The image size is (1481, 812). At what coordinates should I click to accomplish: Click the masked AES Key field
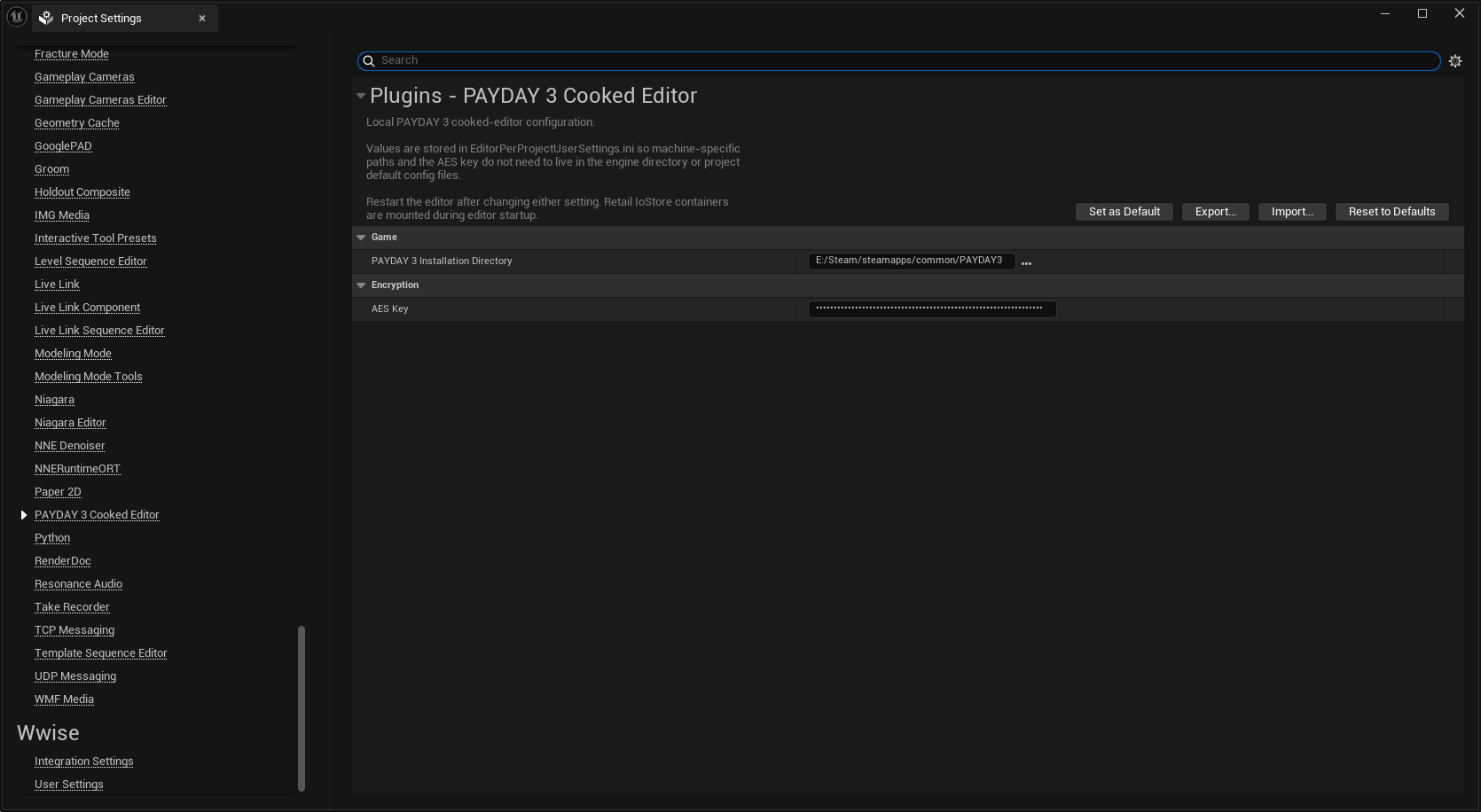[x=932, y=308]
